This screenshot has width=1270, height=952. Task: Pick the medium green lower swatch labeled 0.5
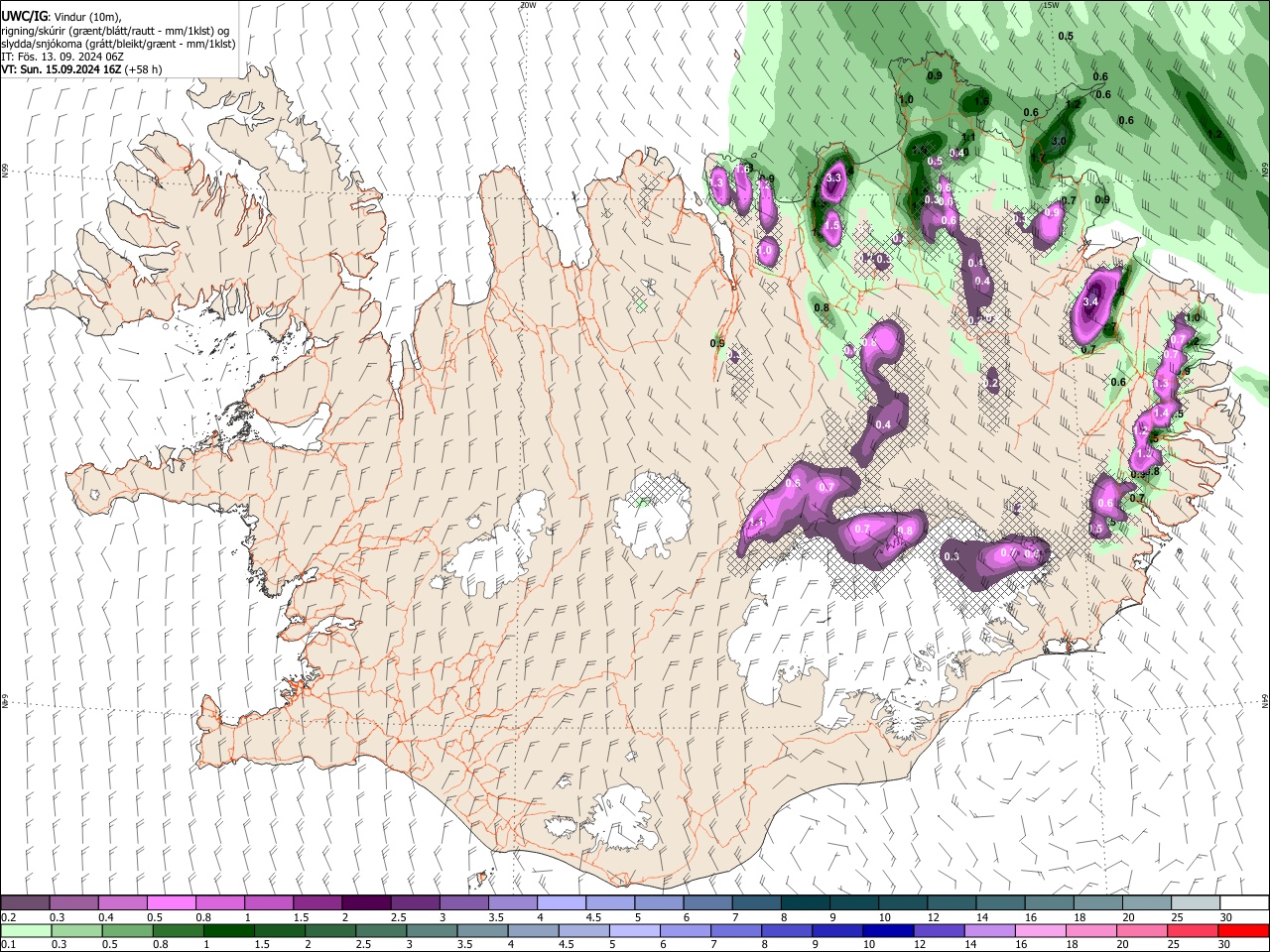[127, 930]
